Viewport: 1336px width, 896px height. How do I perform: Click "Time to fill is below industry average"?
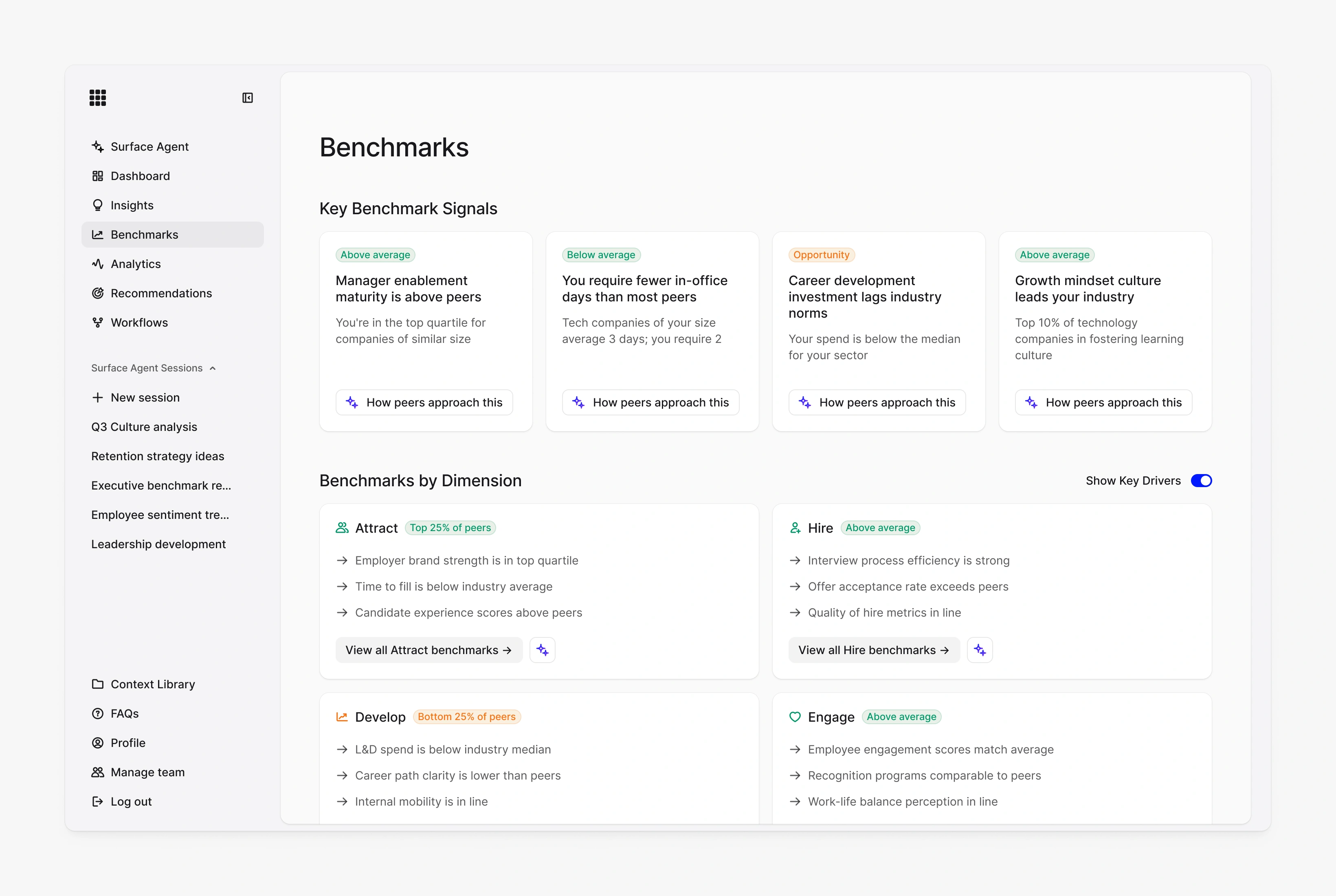[x=454, y=587]
